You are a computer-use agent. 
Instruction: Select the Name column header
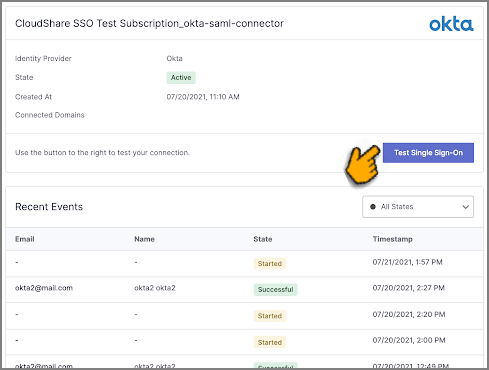(144, 239)
